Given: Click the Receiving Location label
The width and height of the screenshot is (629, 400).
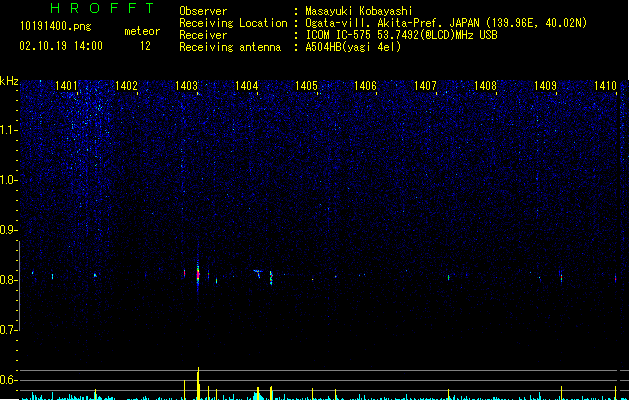Looking at the screenshot, I should tap(233, 23).
